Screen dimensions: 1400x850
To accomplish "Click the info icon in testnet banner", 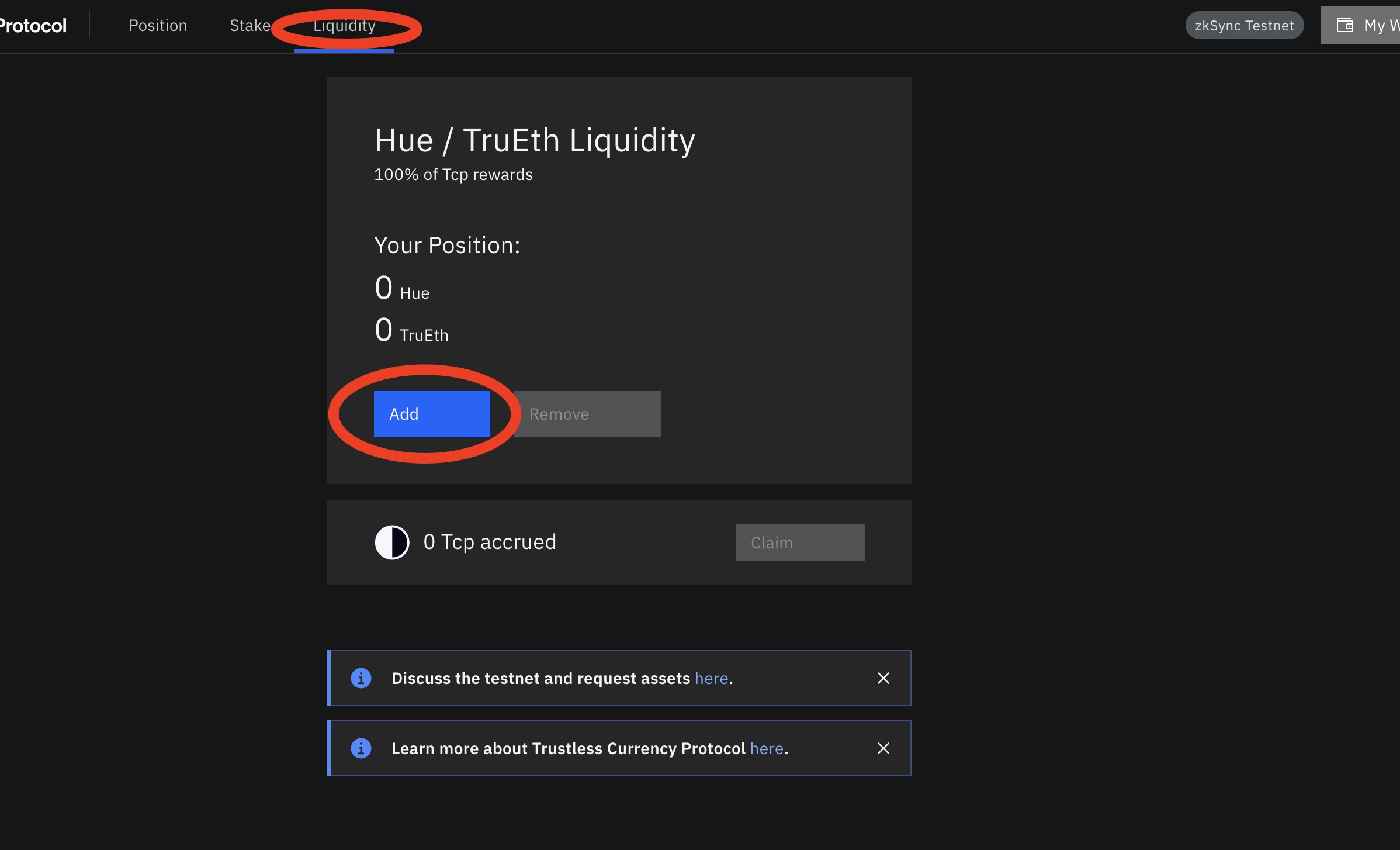I will click(361, 678).
